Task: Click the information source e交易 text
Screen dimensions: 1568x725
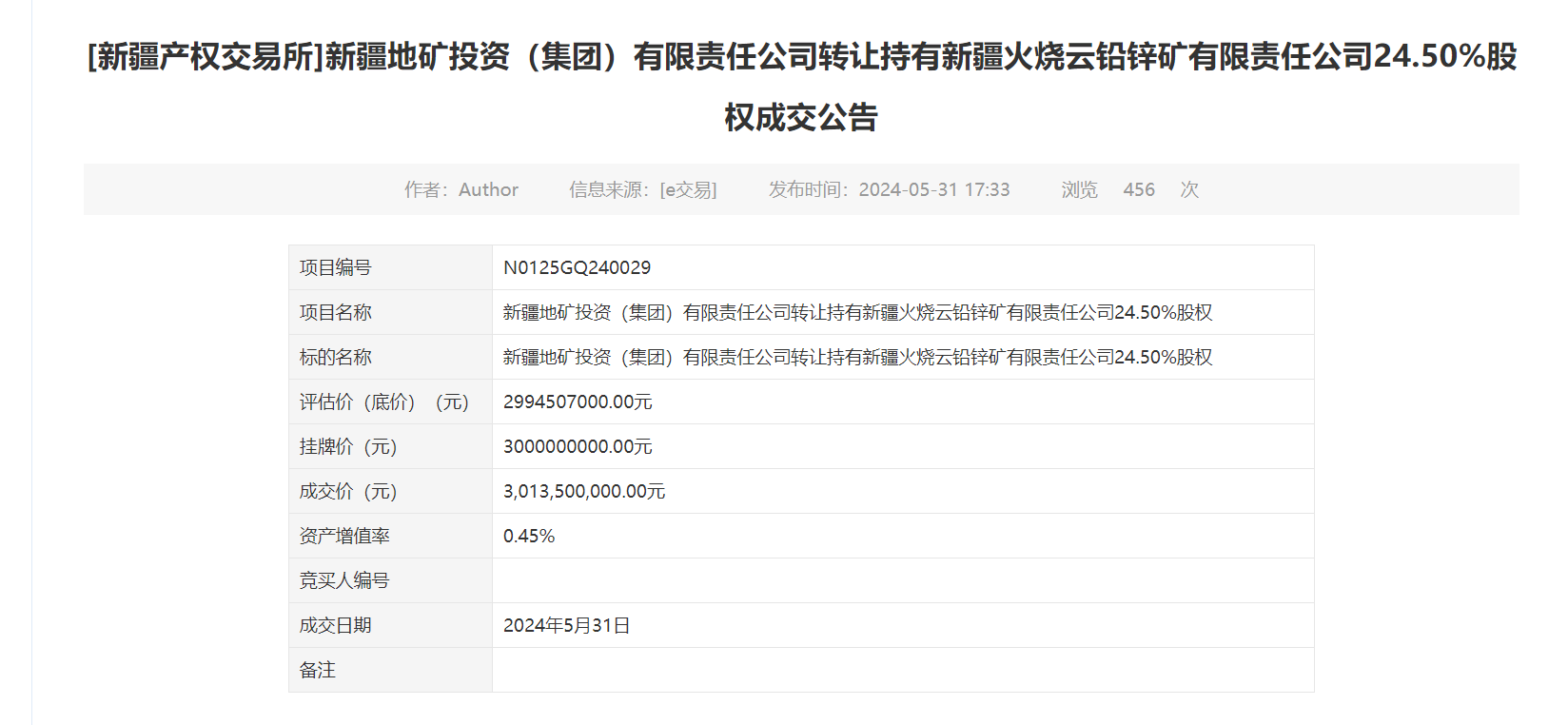Action: click(688, 189)
